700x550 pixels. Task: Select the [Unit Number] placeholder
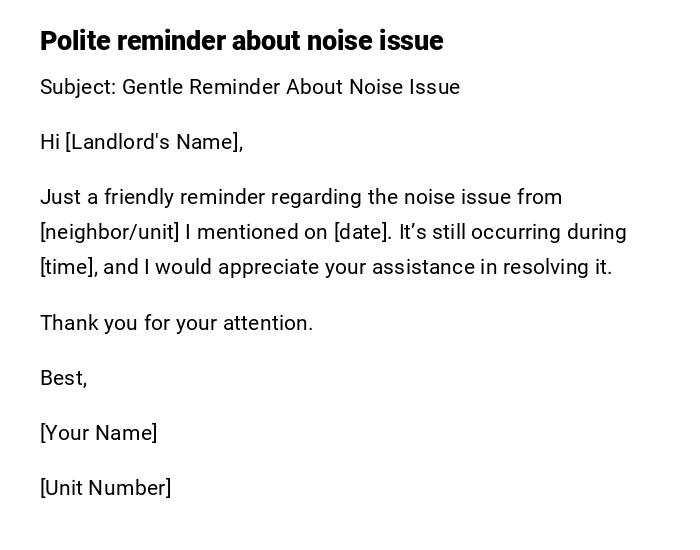click(106, 488)
